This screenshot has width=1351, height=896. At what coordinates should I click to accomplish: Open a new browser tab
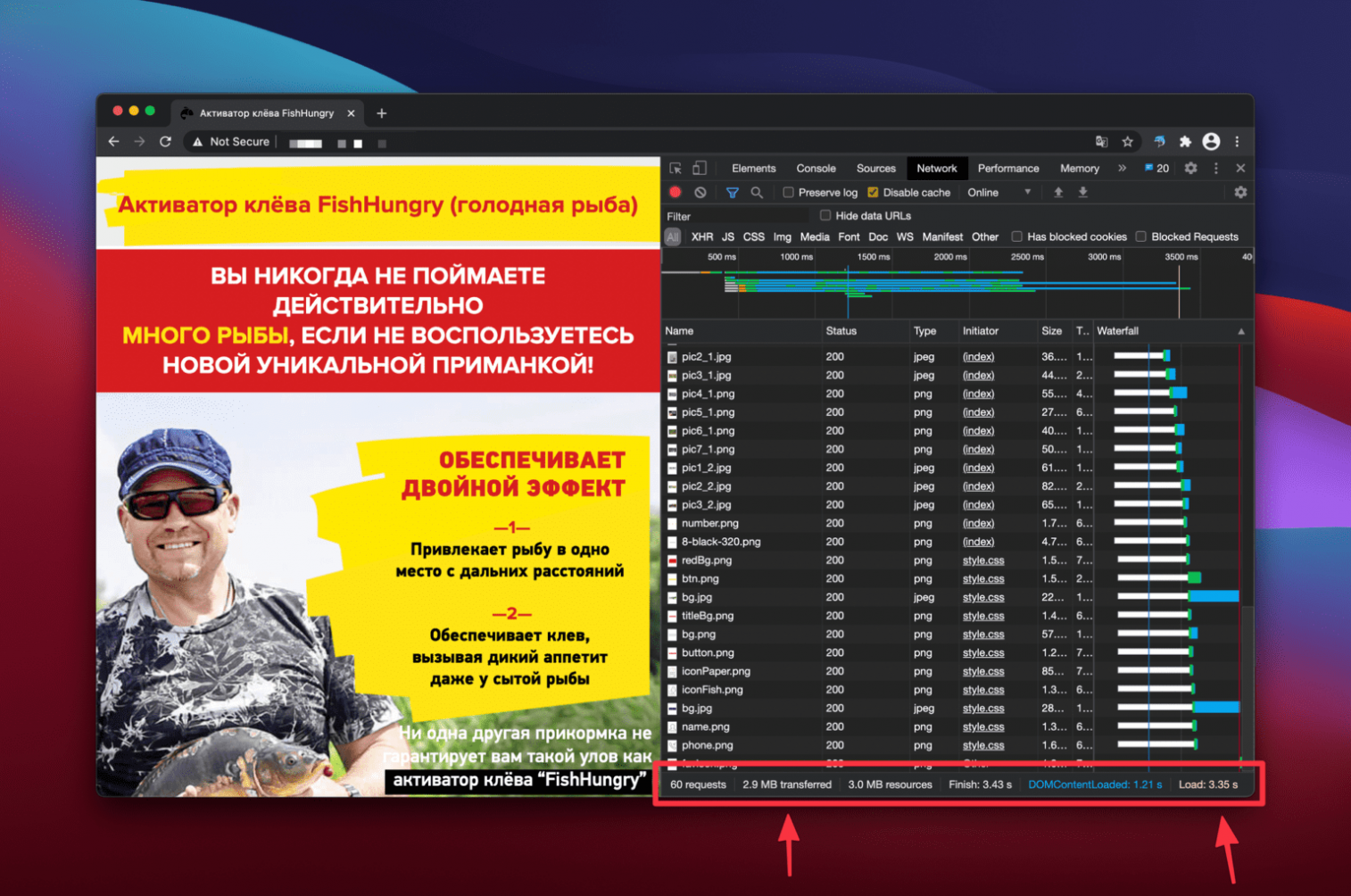point(382,113)
